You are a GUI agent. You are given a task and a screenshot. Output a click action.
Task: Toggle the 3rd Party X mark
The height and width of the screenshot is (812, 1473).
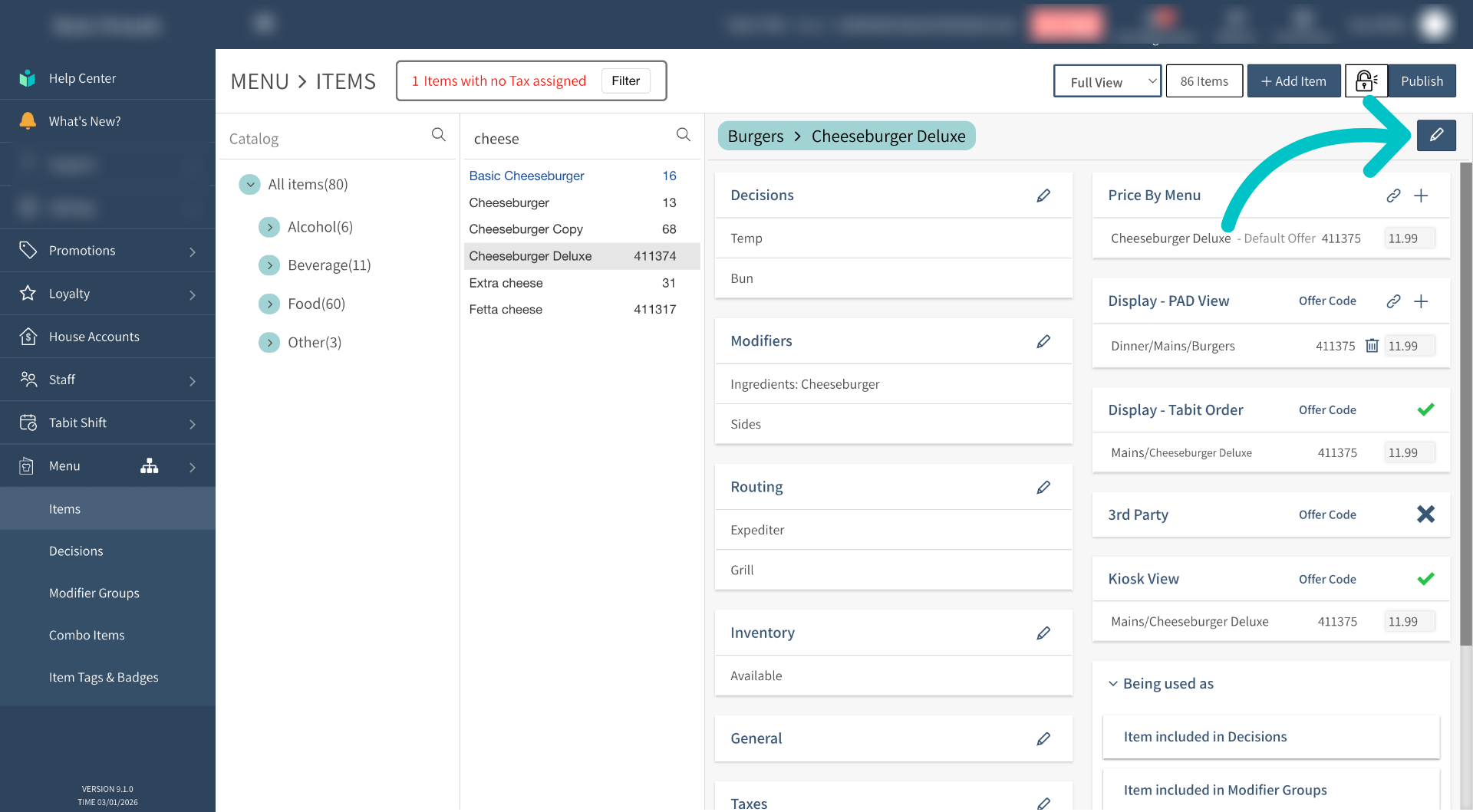(1425, 514)
